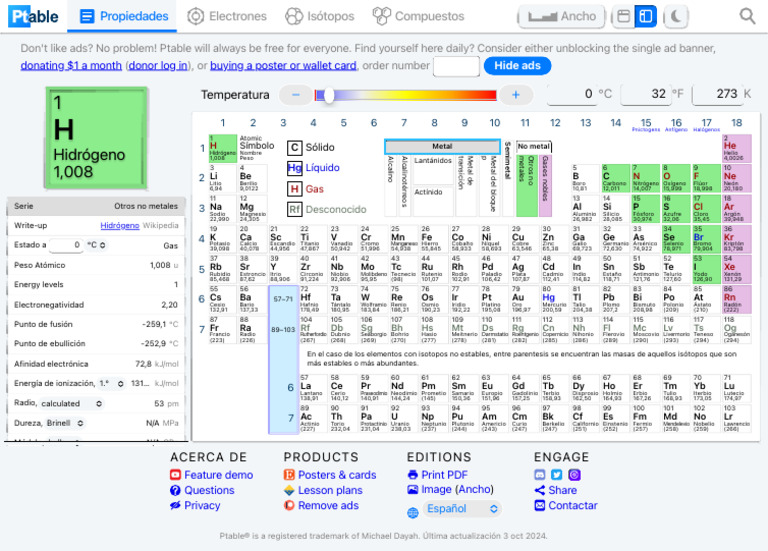Toggle dark mode moon icon
The height and width of the screenshot is (551, 768).
pos(677,16)
